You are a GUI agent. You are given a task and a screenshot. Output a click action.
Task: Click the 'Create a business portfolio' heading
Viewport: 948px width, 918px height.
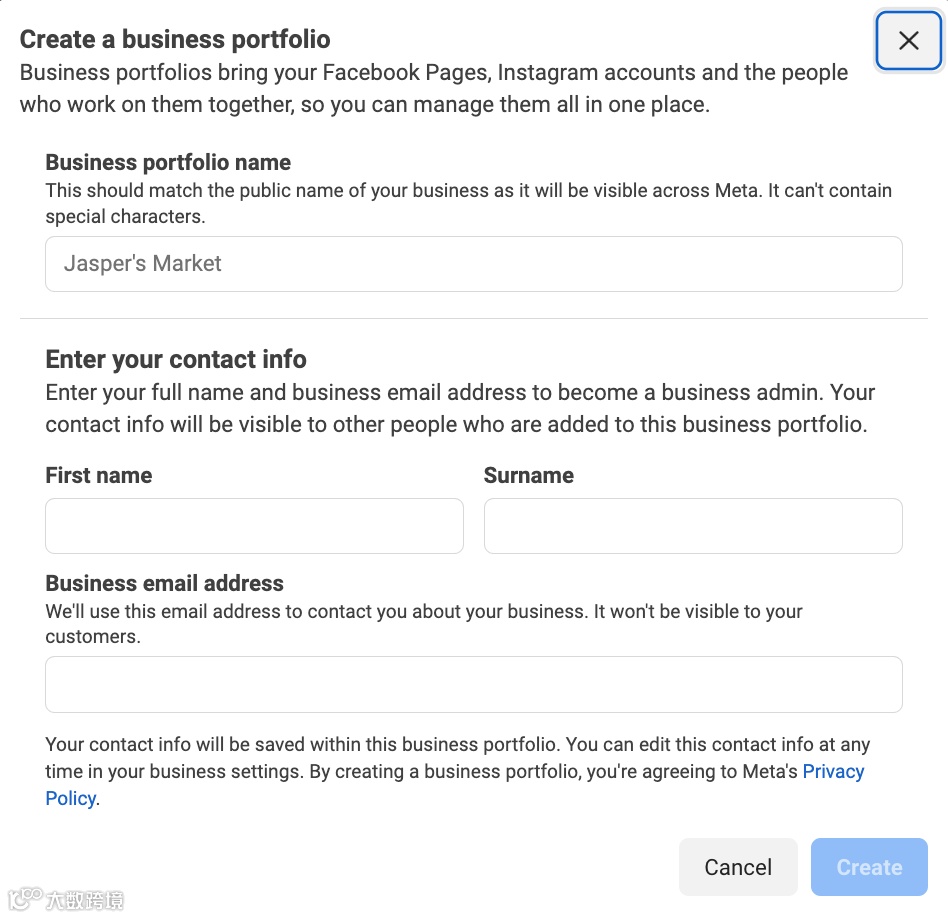(x=175, y=40)
